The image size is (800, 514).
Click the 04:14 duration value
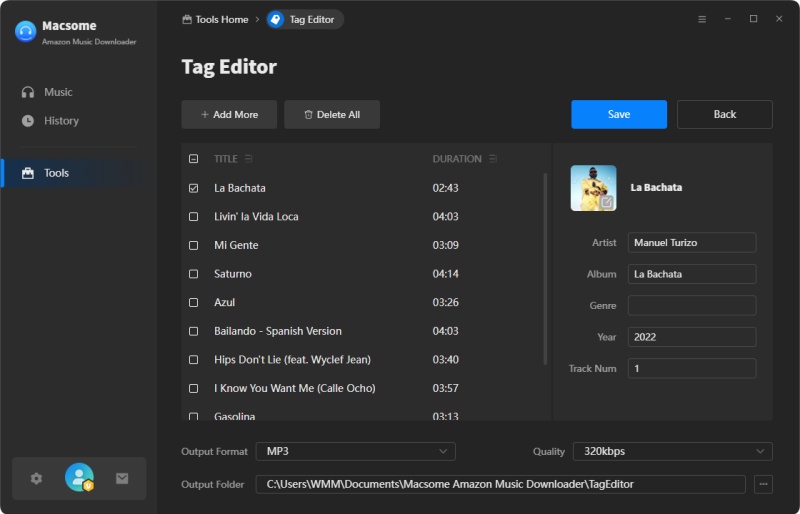tap(445, 274)
